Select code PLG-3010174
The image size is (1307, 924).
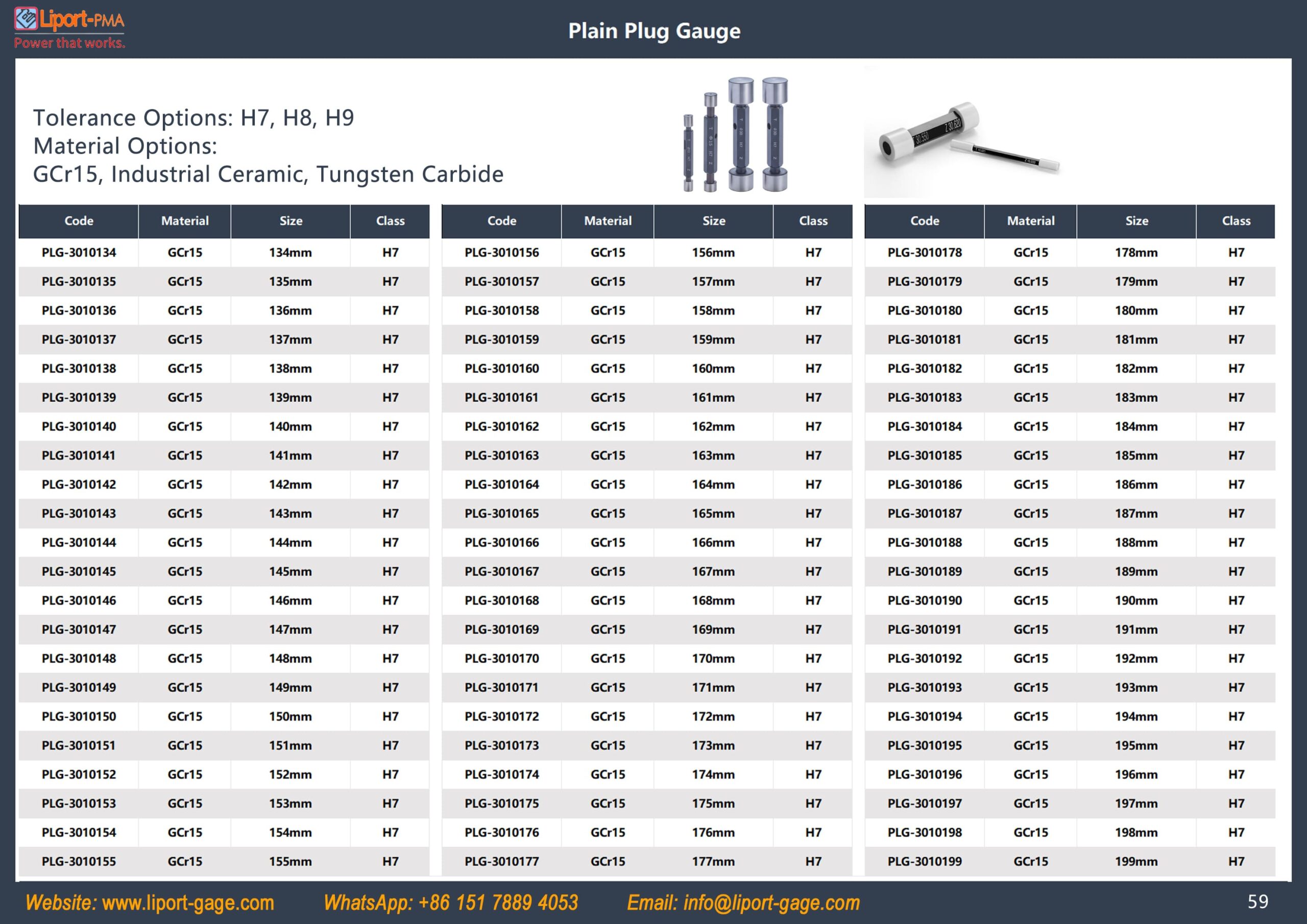pyautogui.click(x=501, y=775)
